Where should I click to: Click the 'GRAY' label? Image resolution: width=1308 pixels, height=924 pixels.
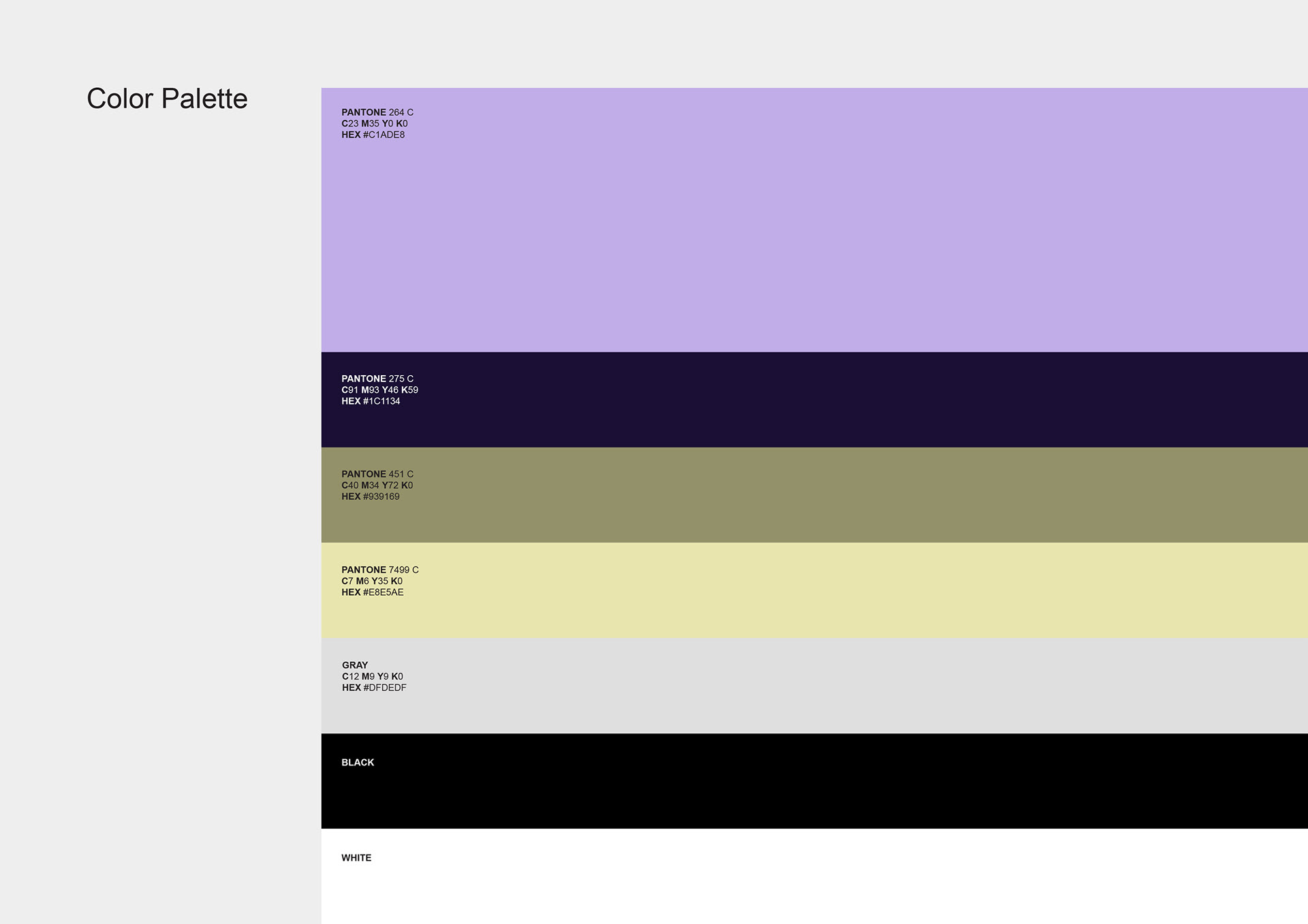[355, 665]
